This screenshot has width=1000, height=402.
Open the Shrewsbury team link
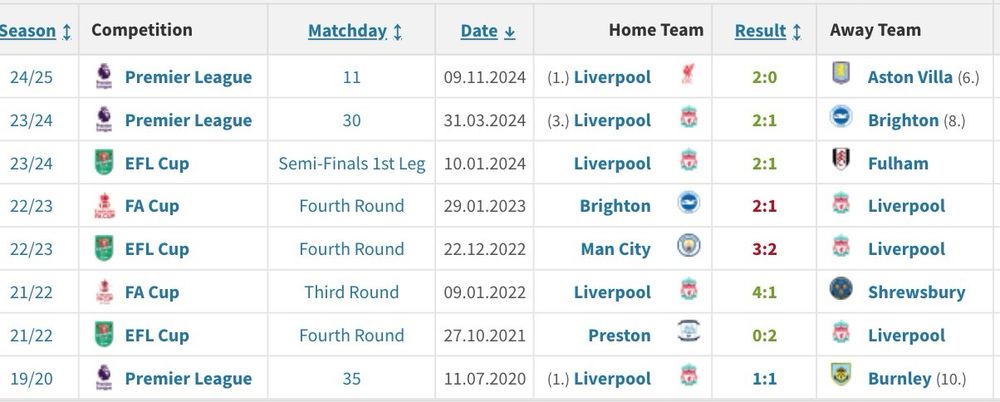point(916,292)
